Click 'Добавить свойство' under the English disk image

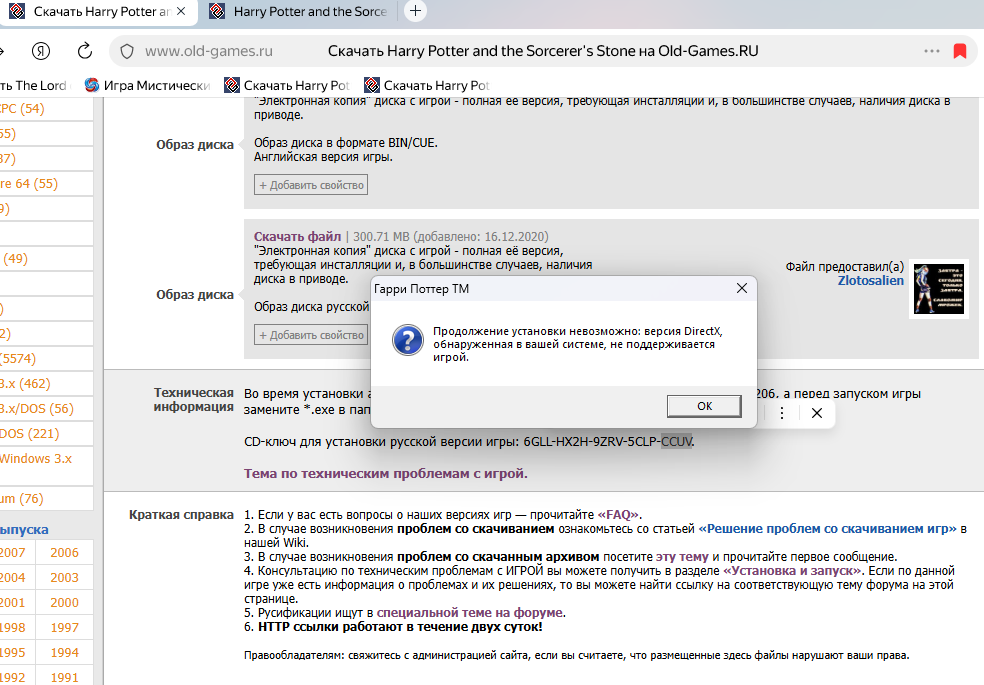point(311,185)
